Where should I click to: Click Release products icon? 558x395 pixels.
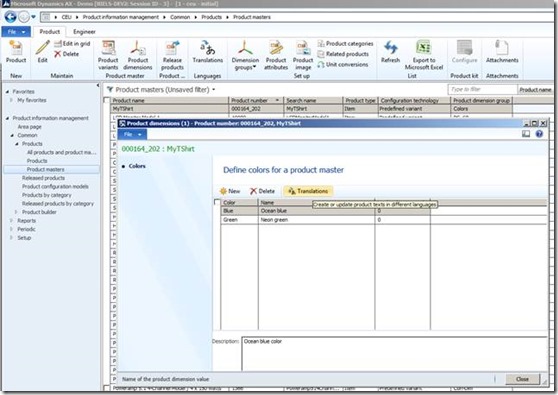172,55
